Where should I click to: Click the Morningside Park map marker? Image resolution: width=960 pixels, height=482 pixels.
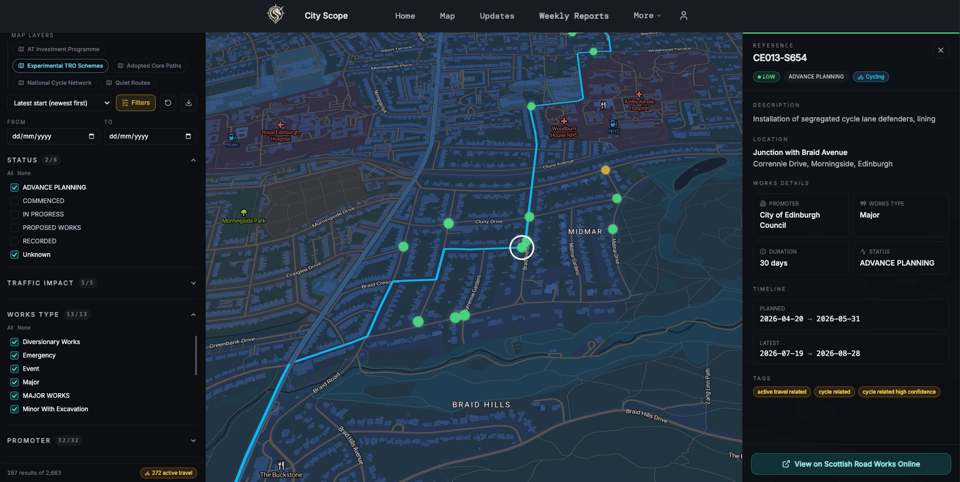244,213
